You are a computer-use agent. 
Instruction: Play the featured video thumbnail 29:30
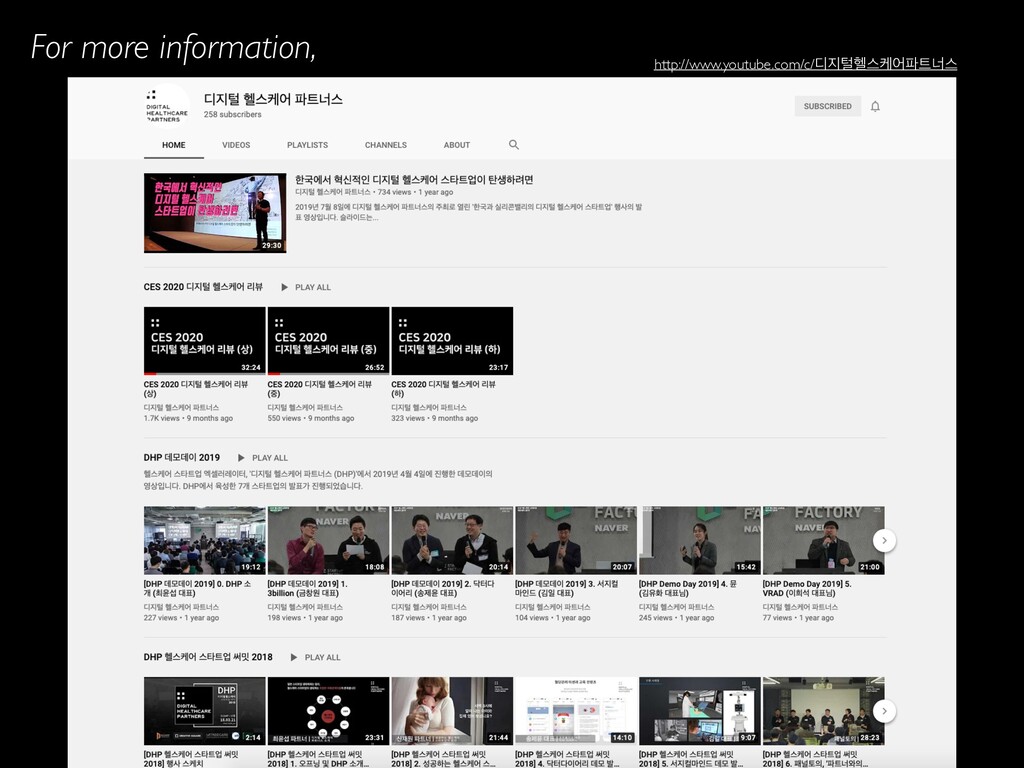[215, 213]
